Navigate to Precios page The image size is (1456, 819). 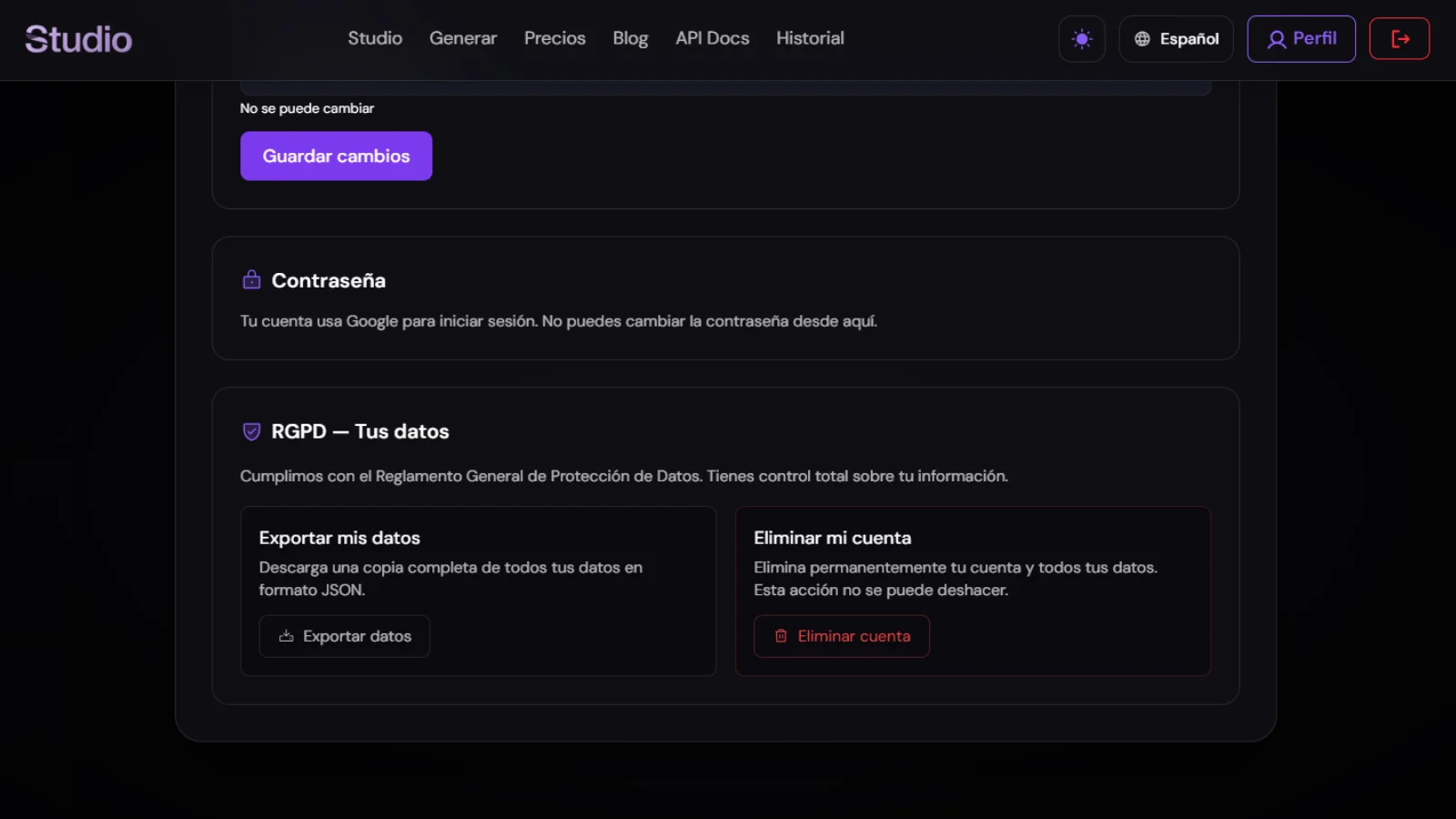[x=554, y=38]
